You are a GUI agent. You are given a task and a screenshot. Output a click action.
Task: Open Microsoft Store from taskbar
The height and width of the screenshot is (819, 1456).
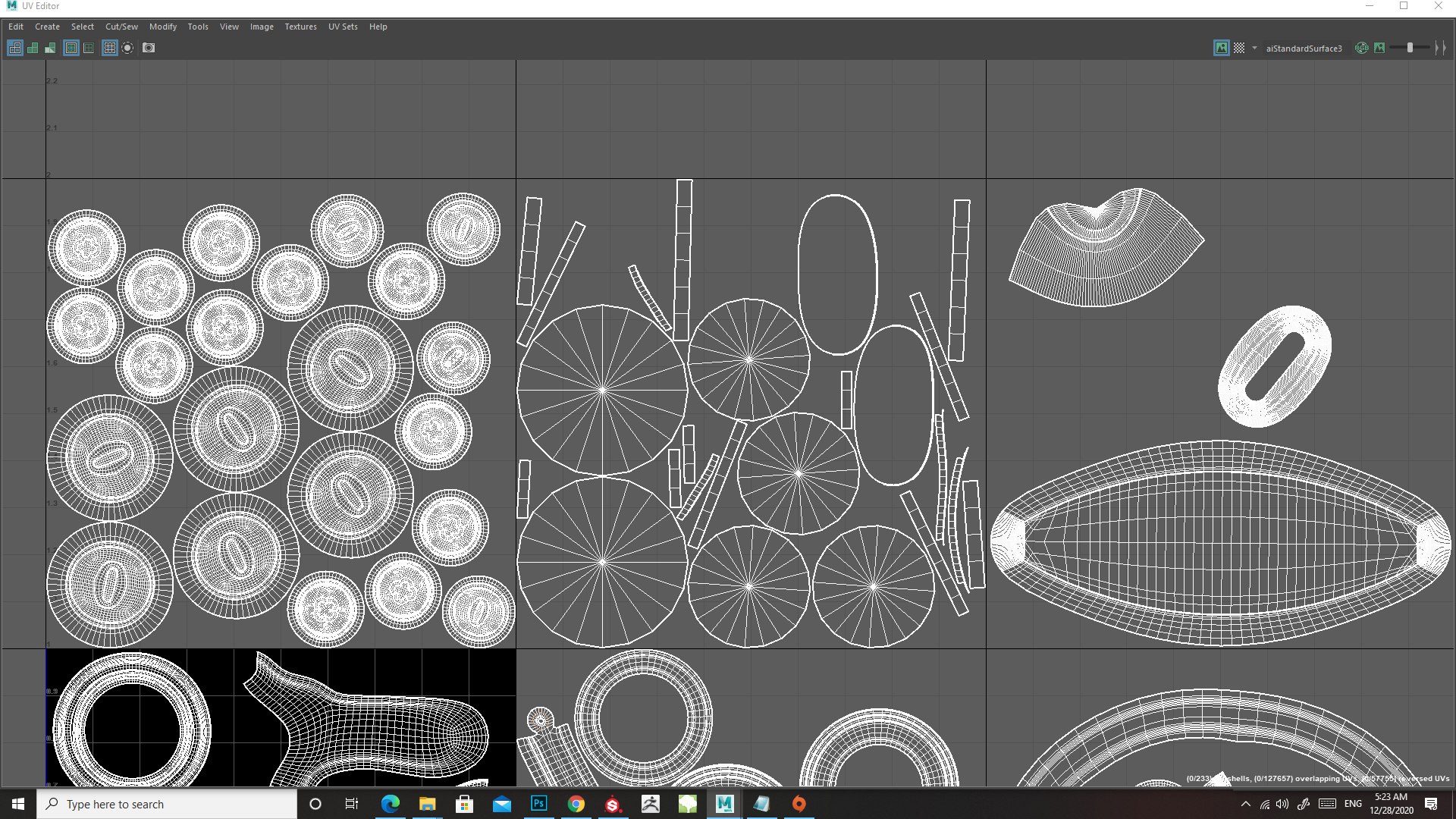464,804
